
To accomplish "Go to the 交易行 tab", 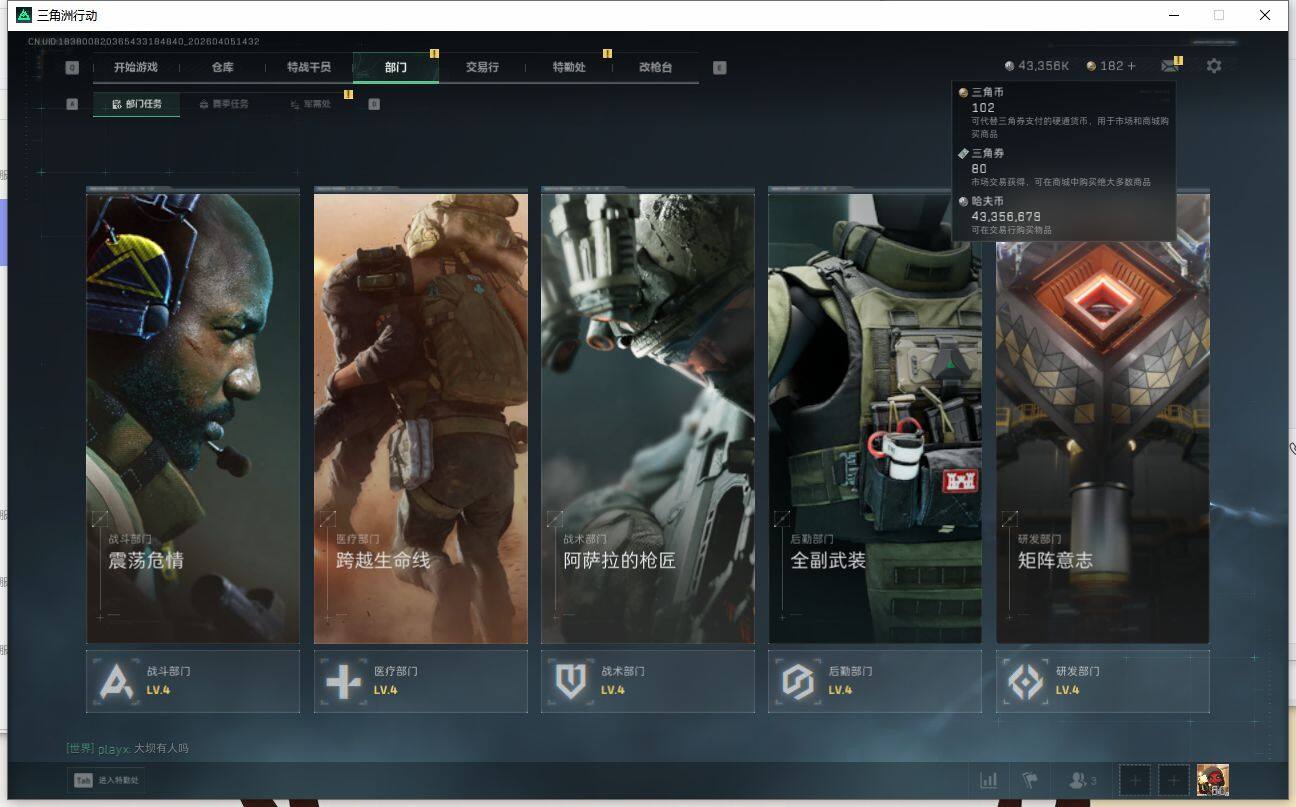I will (x=482, y=67).
